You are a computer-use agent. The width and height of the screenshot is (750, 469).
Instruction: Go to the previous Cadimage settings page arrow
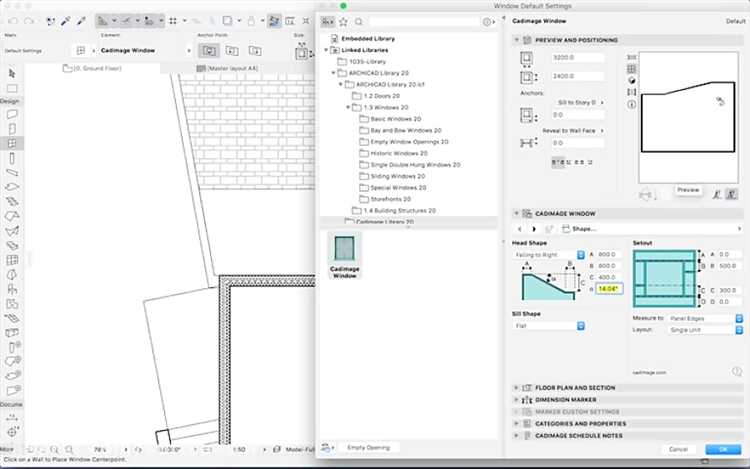click(520, 229)
